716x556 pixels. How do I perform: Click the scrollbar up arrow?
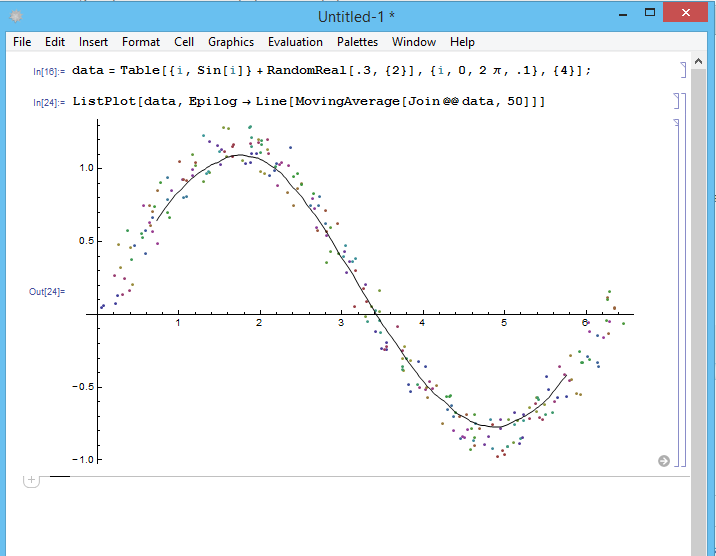tap(698, 61)
